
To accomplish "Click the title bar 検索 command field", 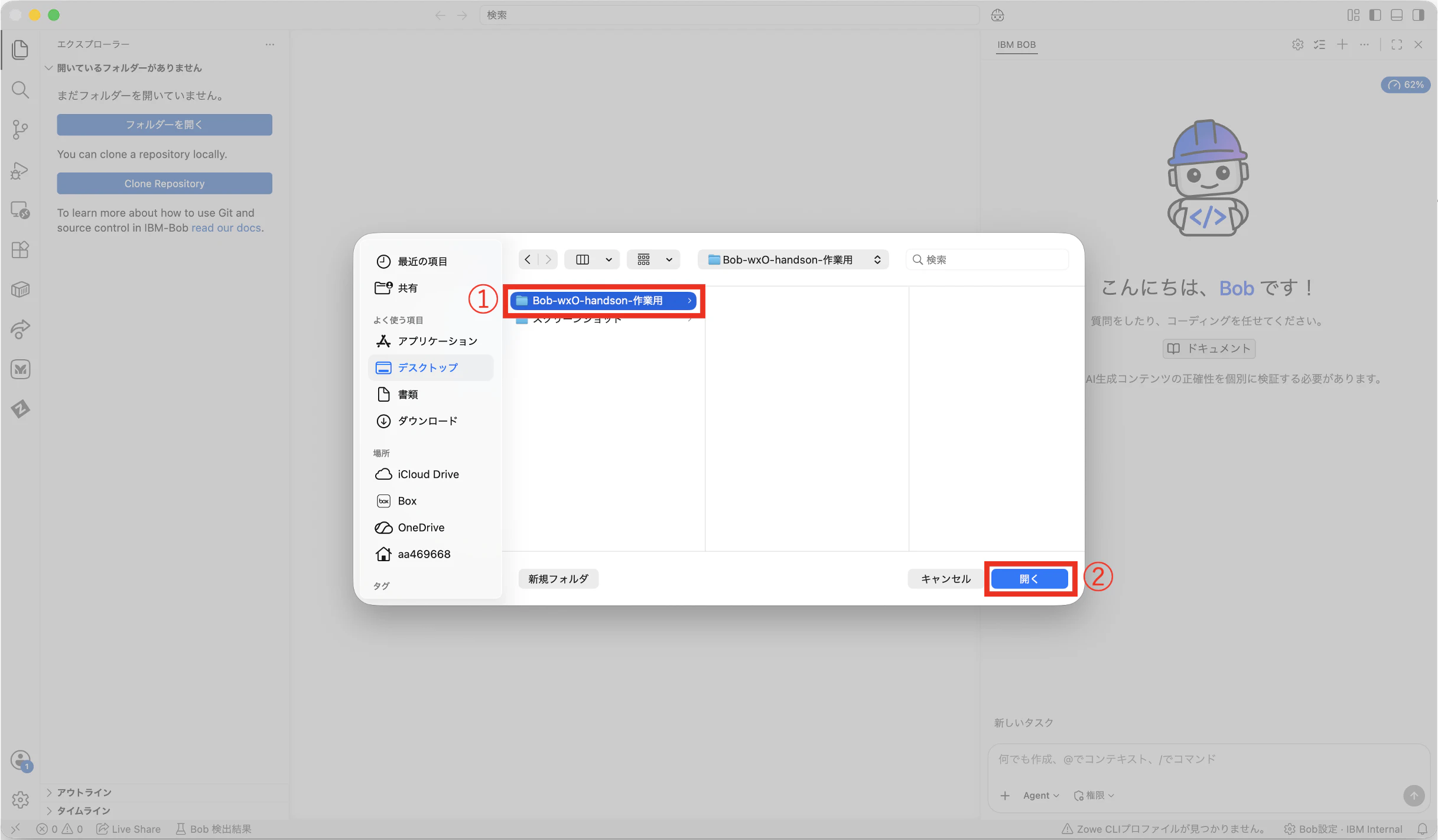I will click(x=730, y=15).
